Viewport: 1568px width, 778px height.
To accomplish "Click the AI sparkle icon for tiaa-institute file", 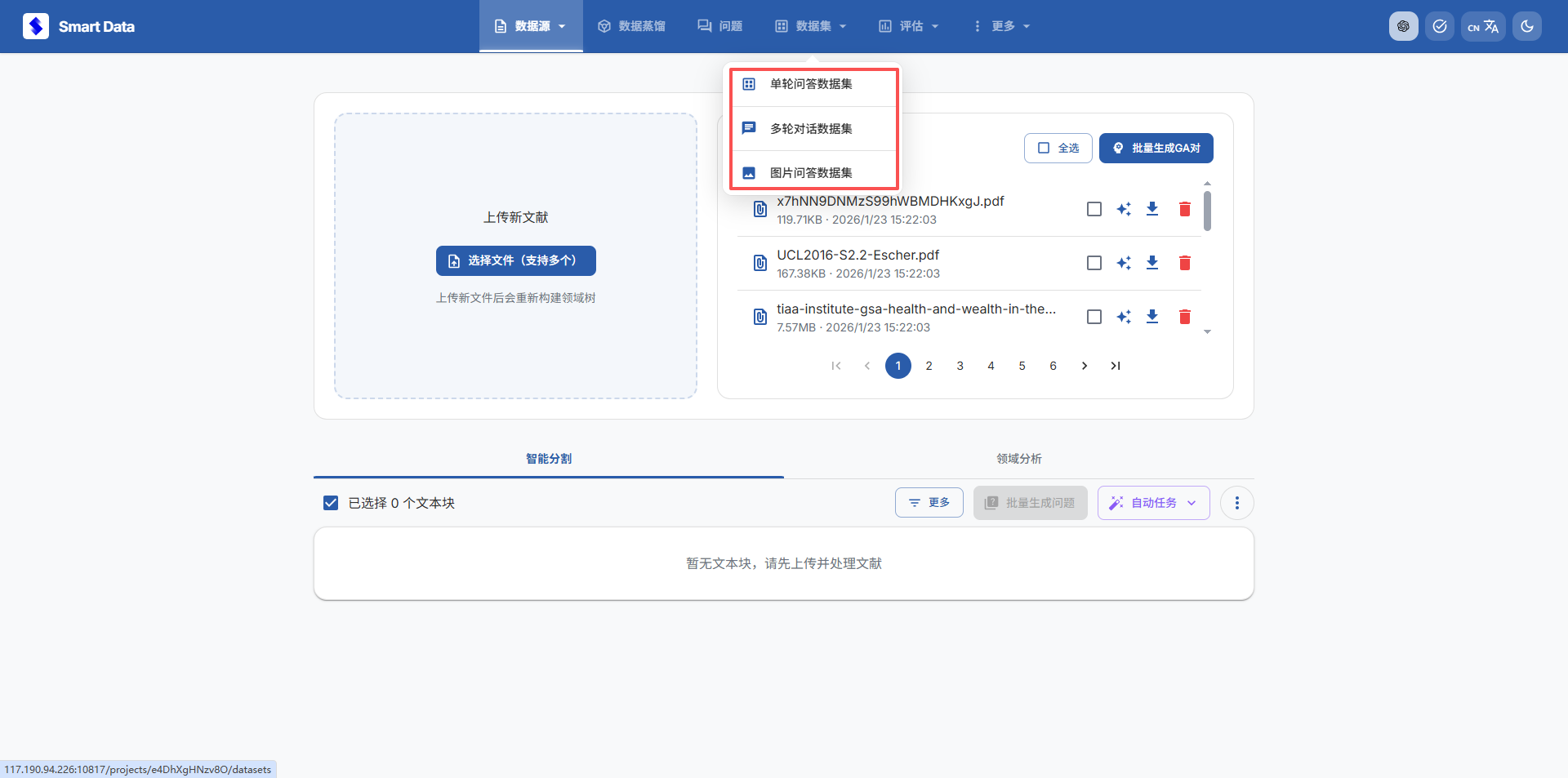I will point(1124,317).
